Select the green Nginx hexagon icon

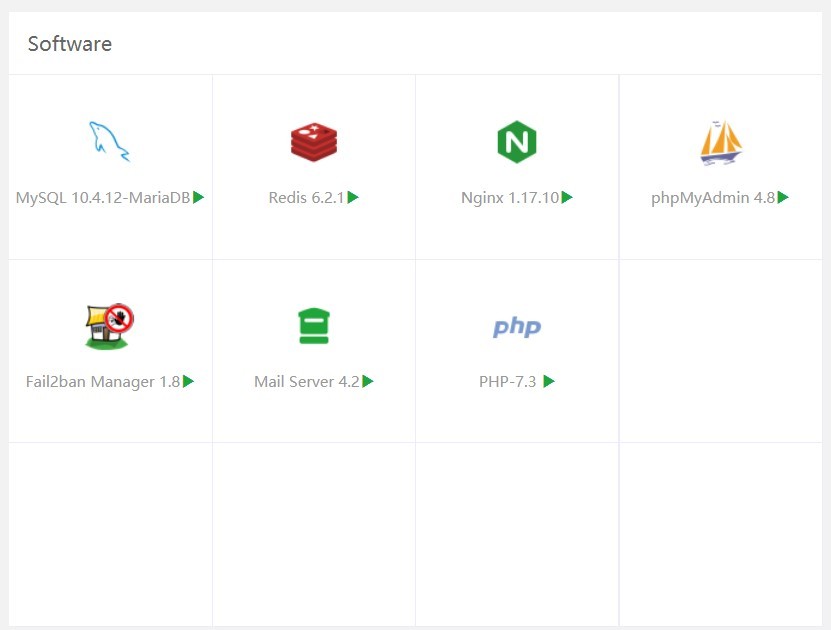(x=517, y=142)
